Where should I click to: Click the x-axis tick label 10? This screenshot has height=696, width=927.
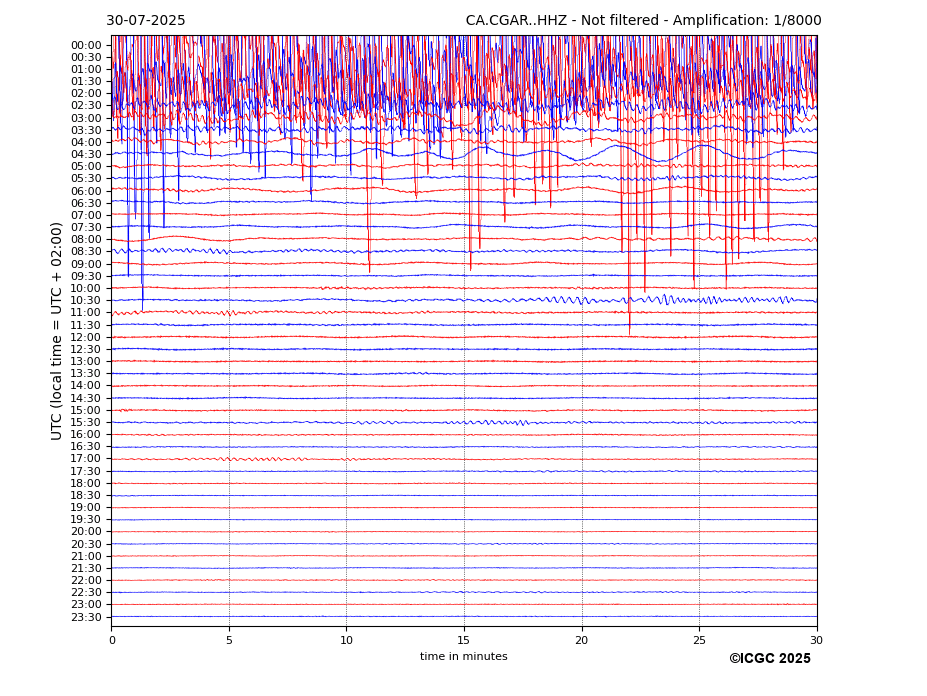(x=347, y=640)
